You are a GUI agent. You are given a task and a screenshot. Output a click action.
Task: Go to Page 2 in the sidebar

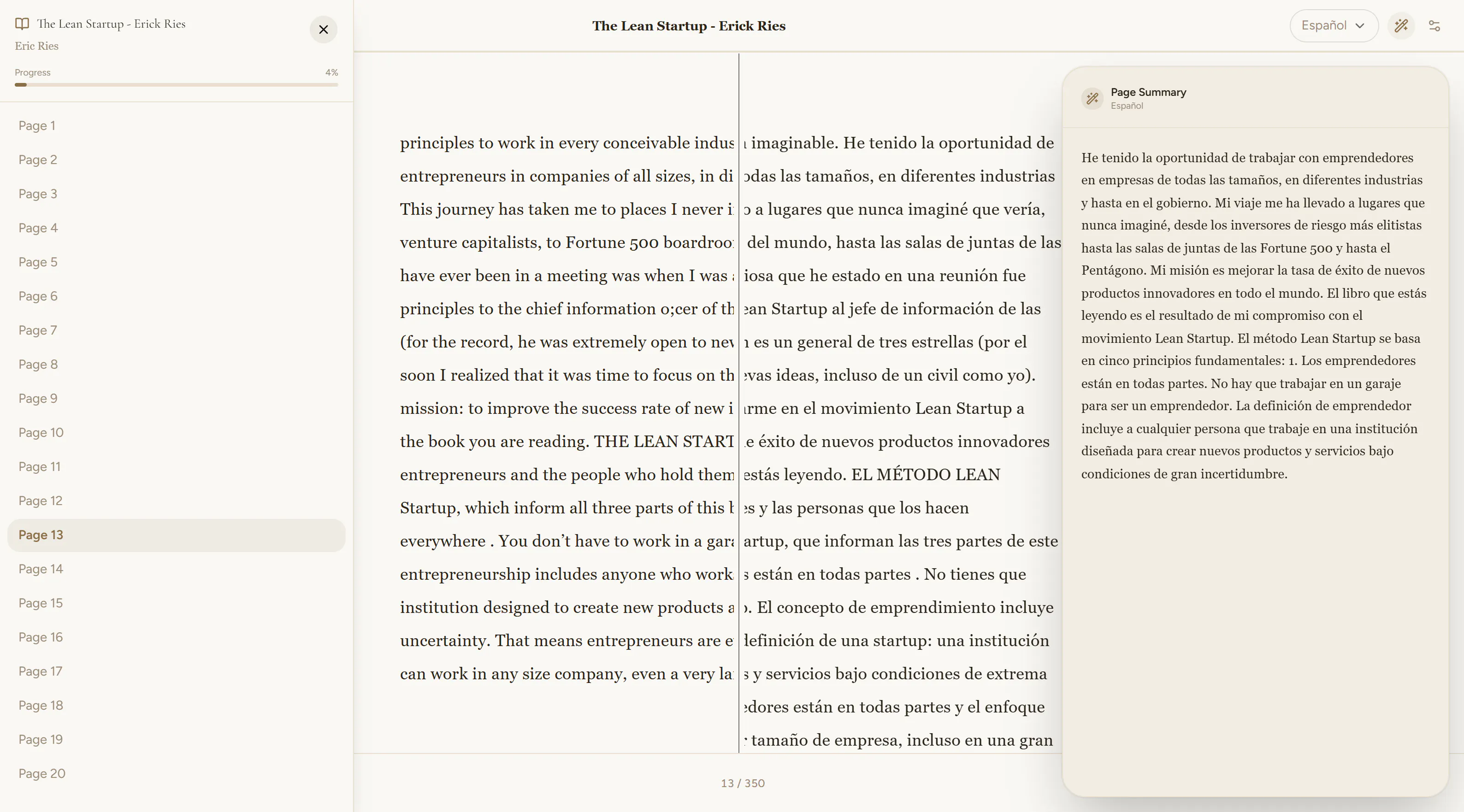176,159
